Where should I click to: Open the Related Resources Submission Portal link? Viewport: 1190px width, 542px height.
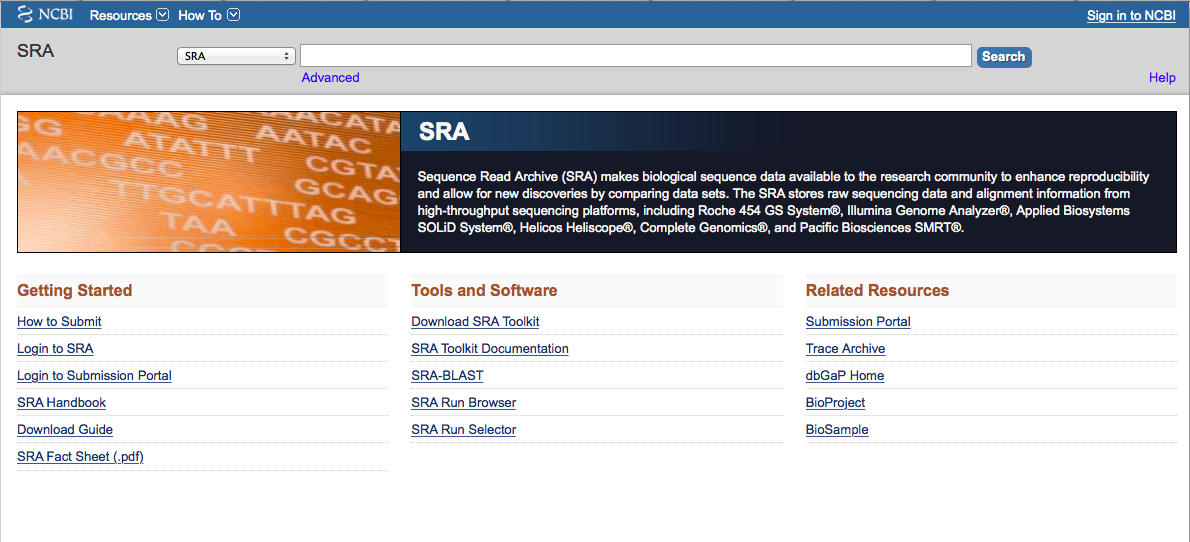click(858, 322)
